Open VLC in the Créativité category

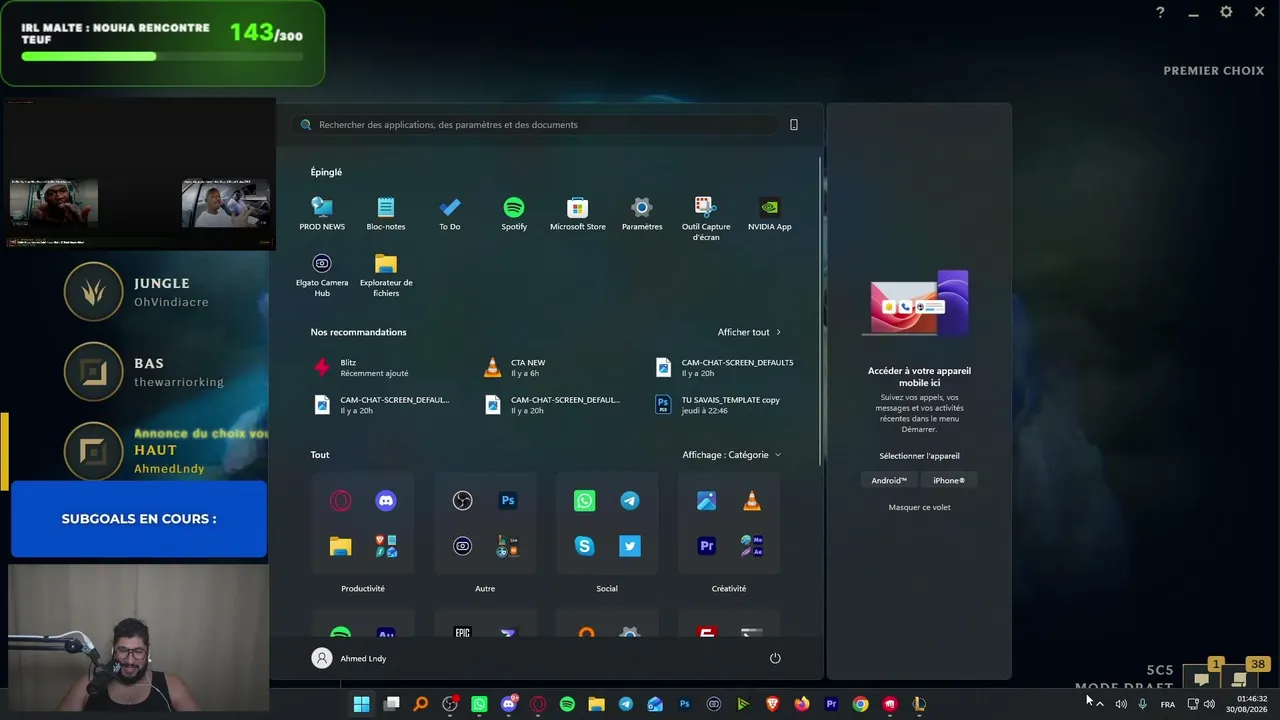point(752,501)
